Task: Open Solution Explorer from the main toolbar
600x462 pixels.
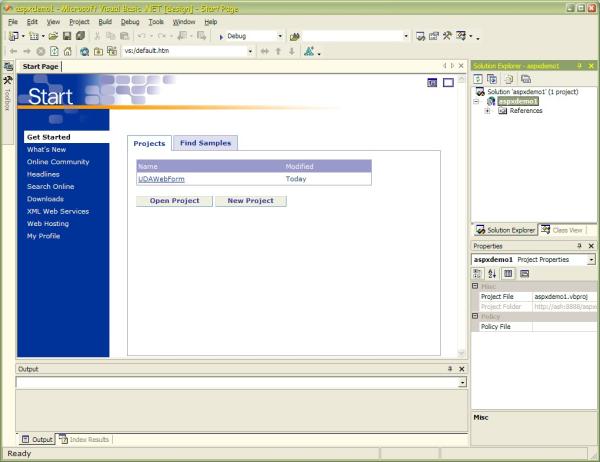Action: pos(420,36)
